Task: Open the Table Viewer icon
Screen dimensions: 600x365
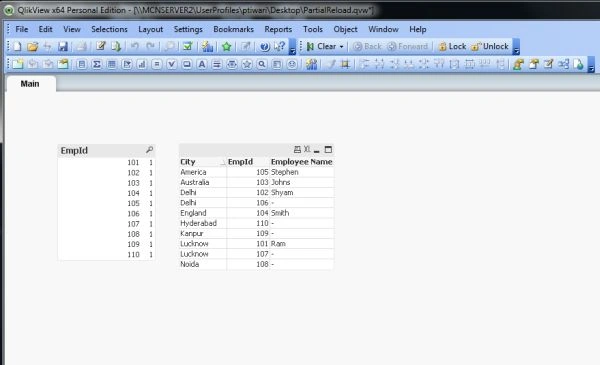Action: (x=563, y=64)
